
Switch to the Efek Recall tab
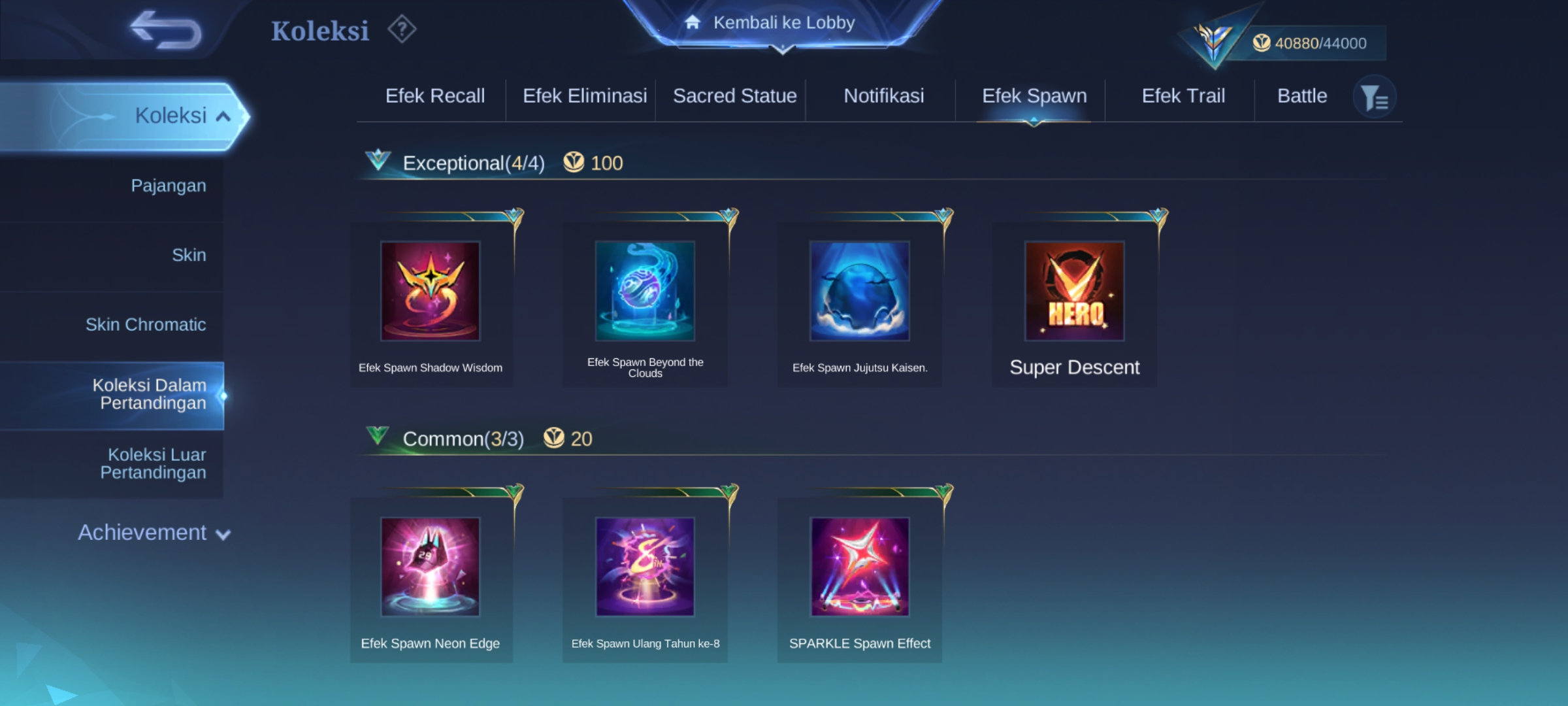point(435,96)
